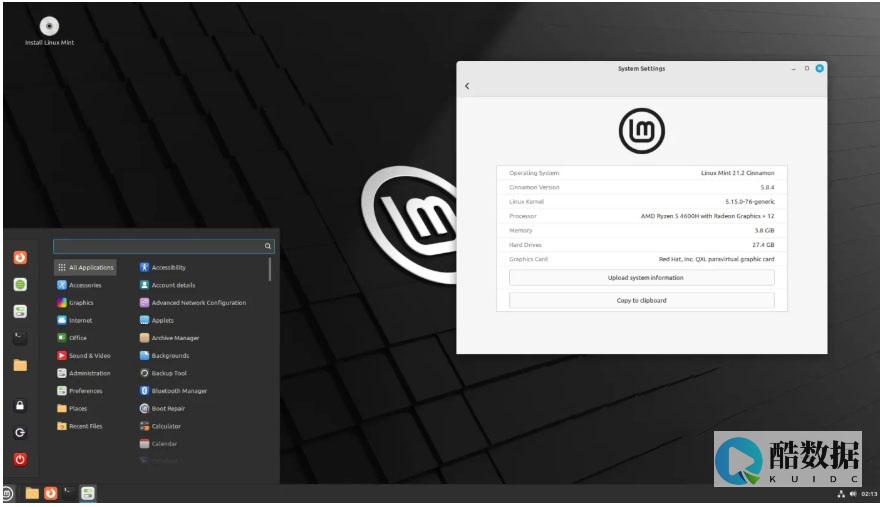Click the Lock Screen icon in menu
This screenshot has height=507, width=882.
(x=20, y=406)
